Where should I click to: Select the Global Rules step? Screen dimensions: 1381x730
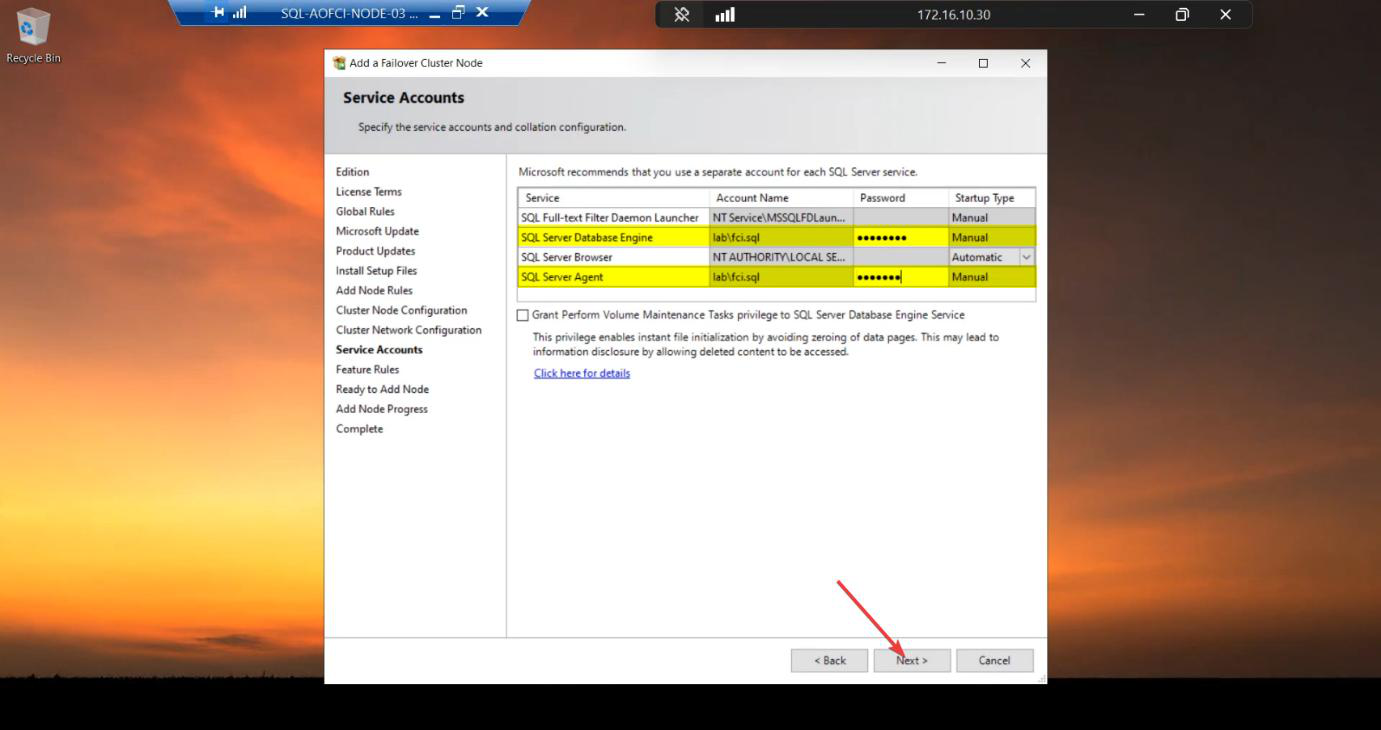tap(365, 212)
